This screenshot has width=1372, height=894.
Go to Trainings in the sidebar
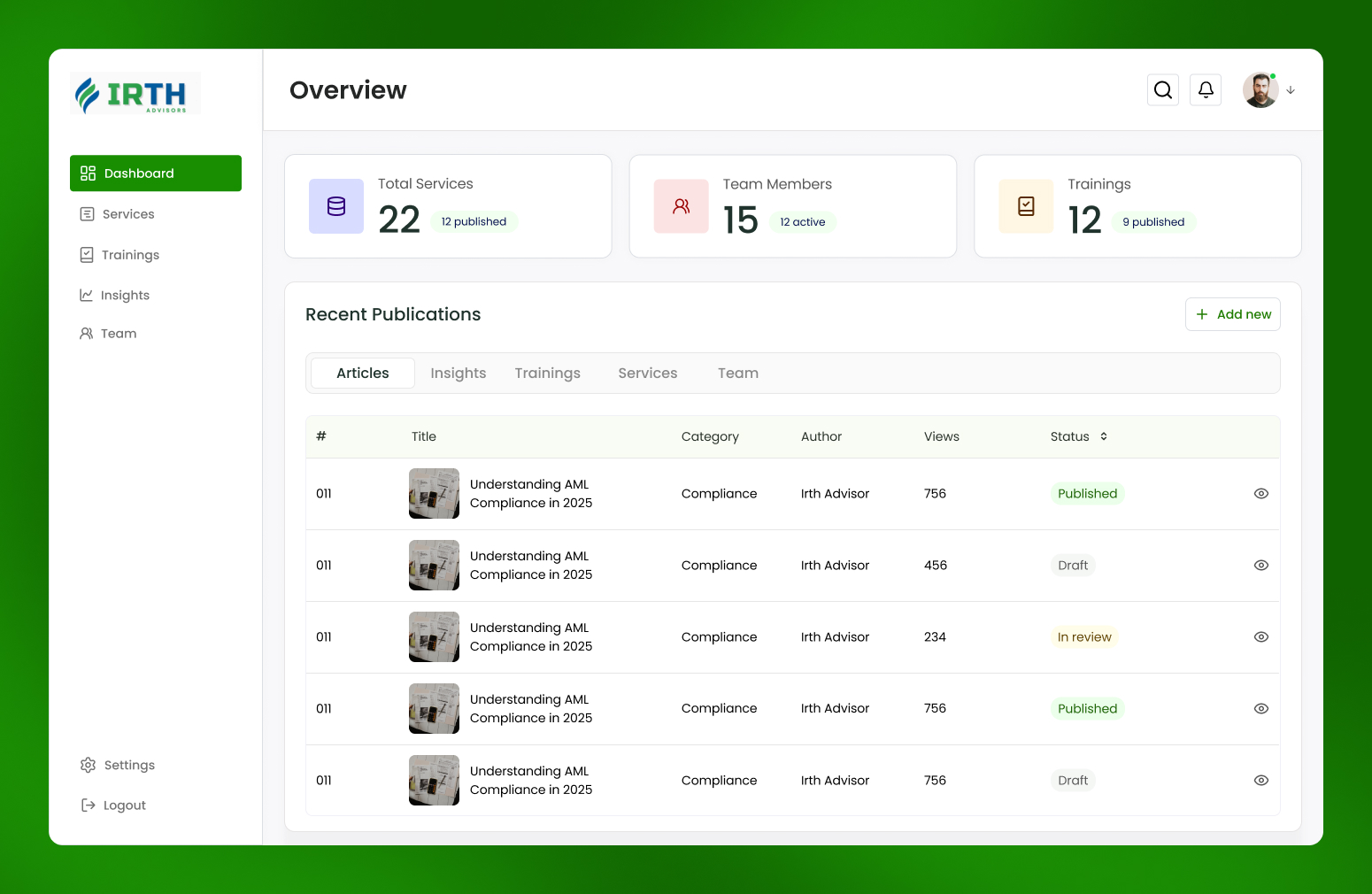point(129,255)
